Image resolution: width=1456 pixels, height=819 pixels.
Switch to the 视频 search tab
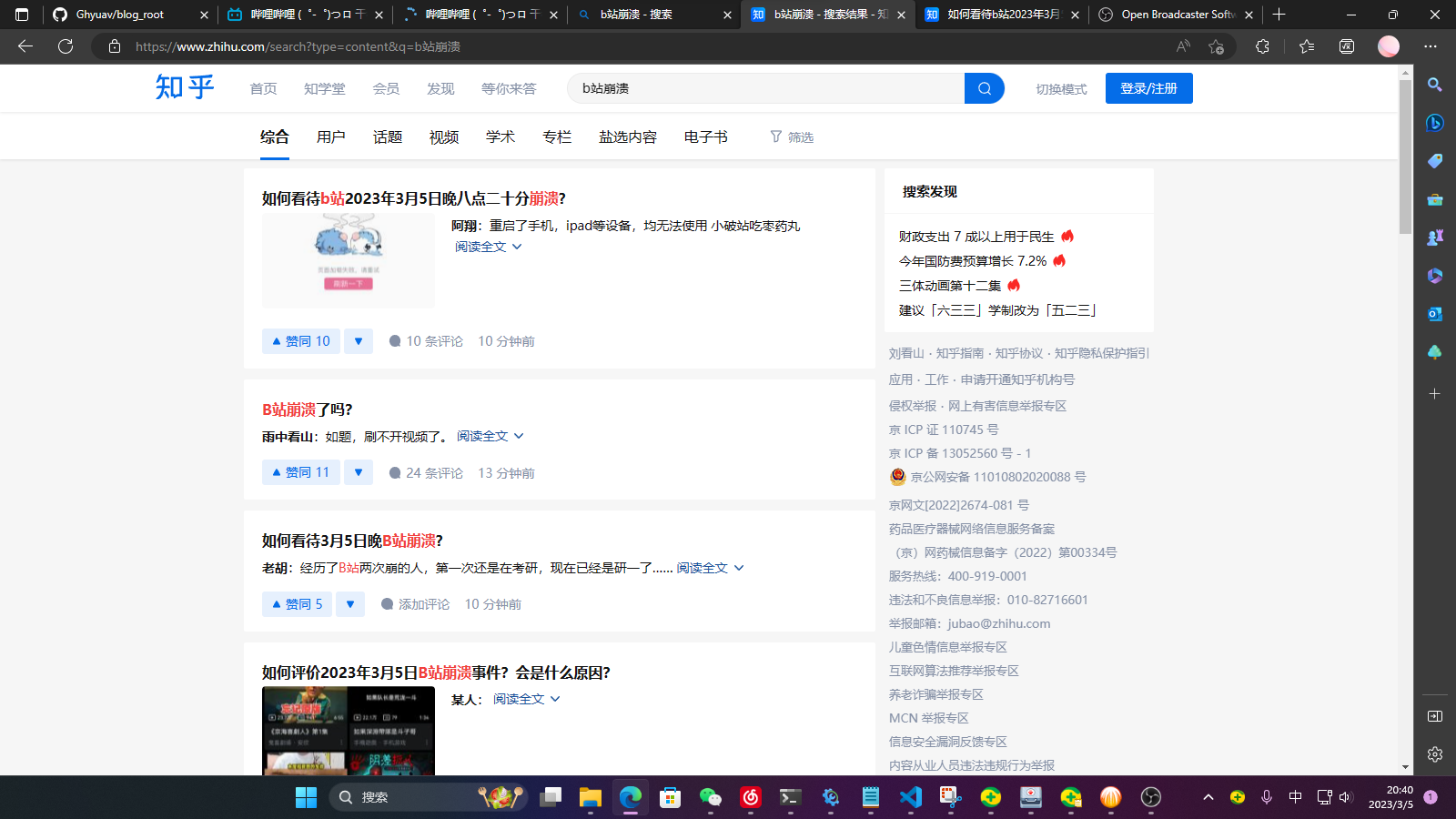pyautogui.click(x=444, y=136)
